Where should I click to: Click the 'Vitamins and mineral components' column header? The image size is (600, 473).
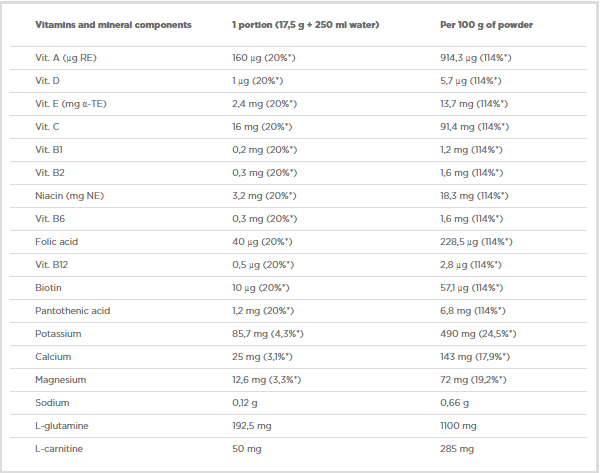point(113,24)
